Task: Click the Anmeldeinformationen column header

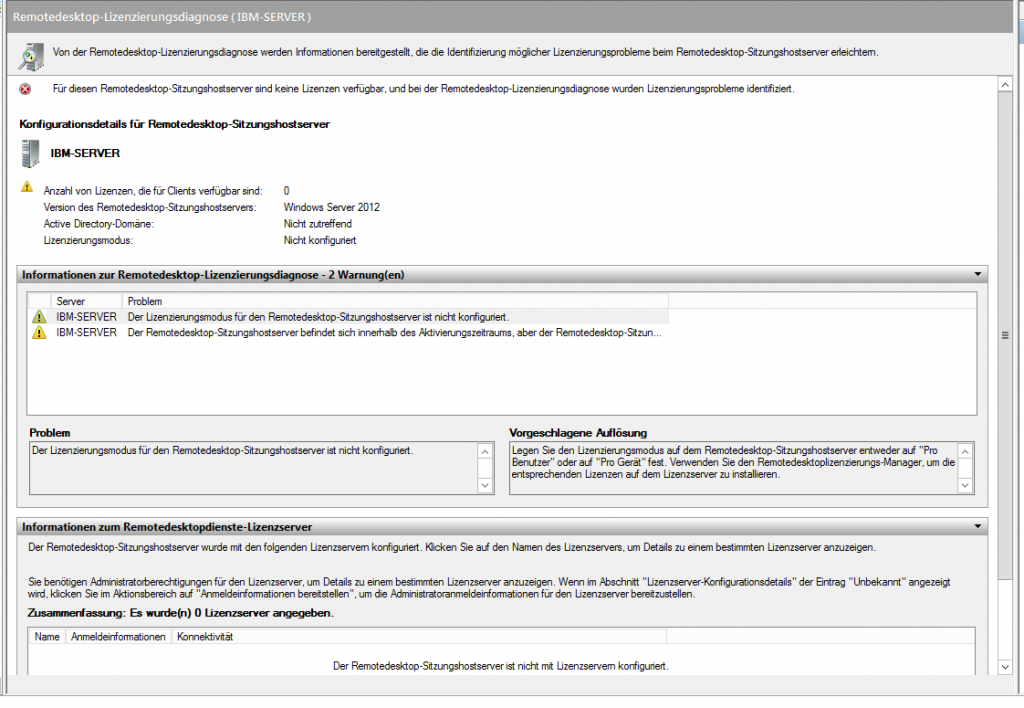Action: coord(118,637)
